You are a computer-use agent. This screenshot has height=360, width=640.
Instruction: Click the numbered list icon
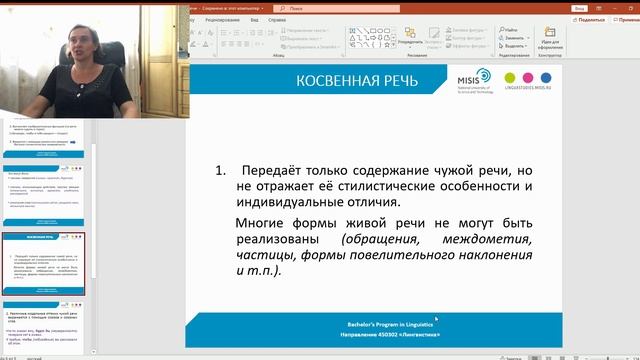(x=237, y=33)
